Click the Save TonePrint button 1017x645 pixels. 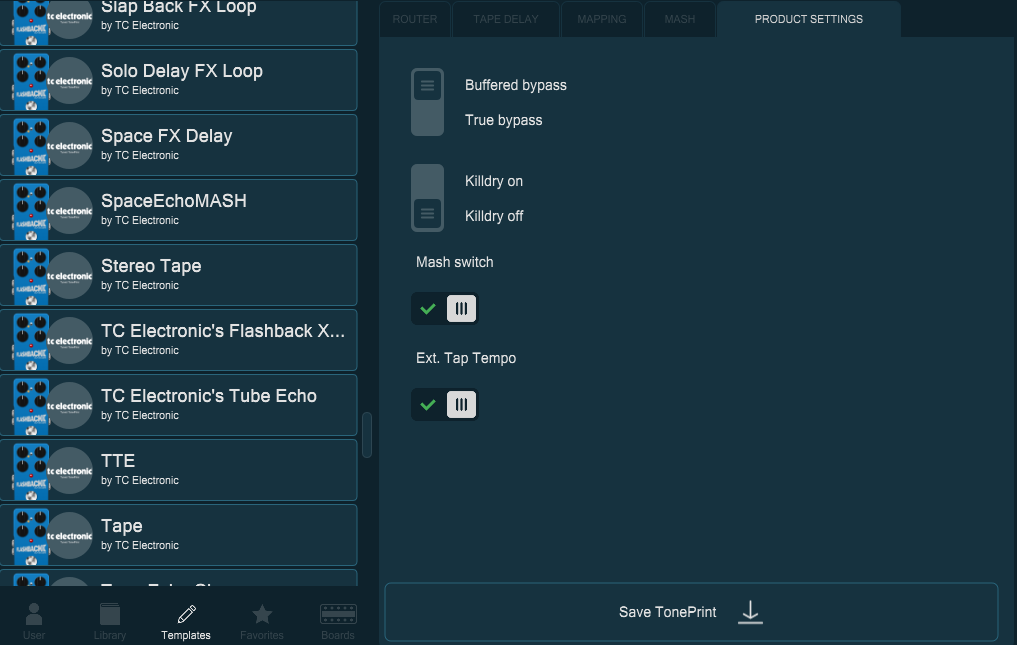coord(691,612)
